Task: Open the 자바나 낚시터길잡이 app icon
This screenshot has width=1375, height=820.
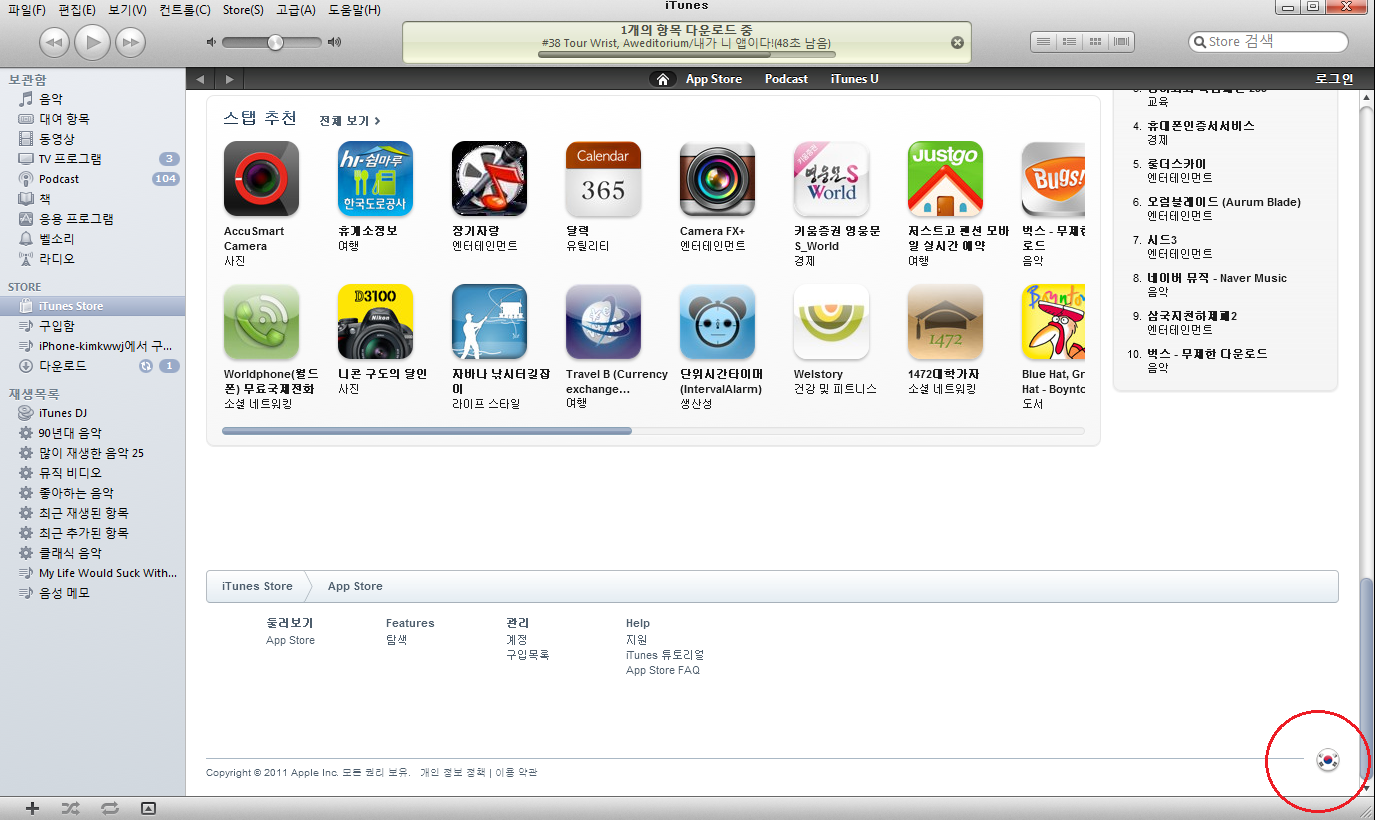Action: click(489, 322)
